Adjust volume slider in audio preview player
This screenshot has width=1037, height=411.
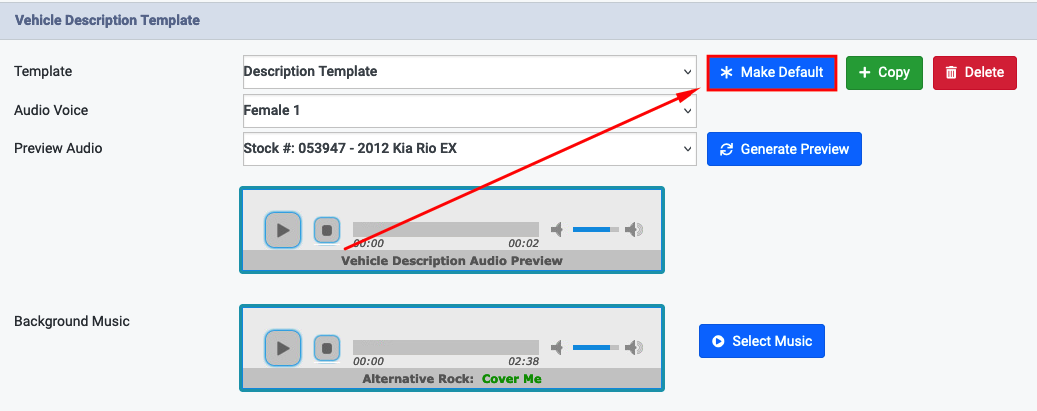596,230
